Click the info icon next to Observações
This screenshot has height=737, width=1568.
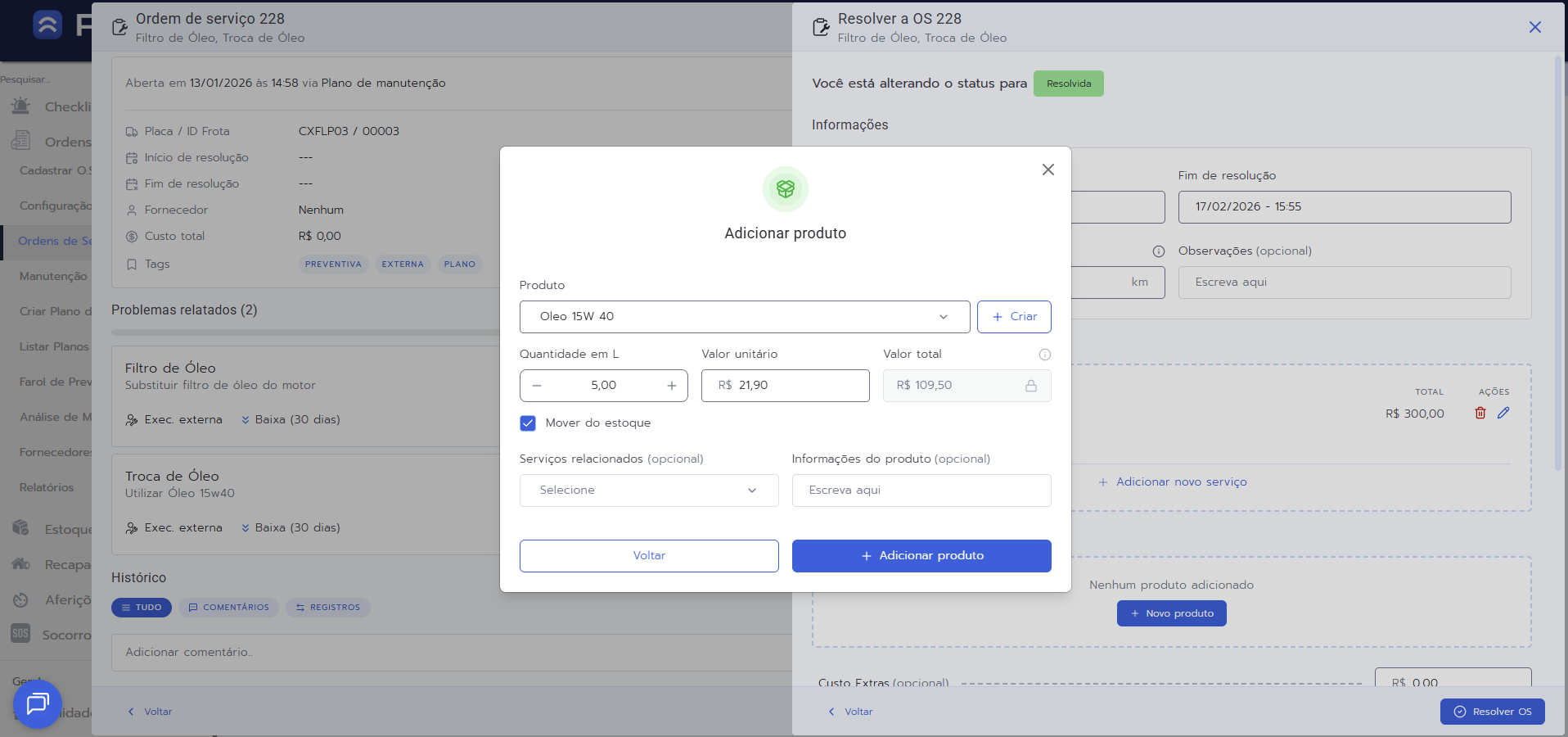point(1158,251)
